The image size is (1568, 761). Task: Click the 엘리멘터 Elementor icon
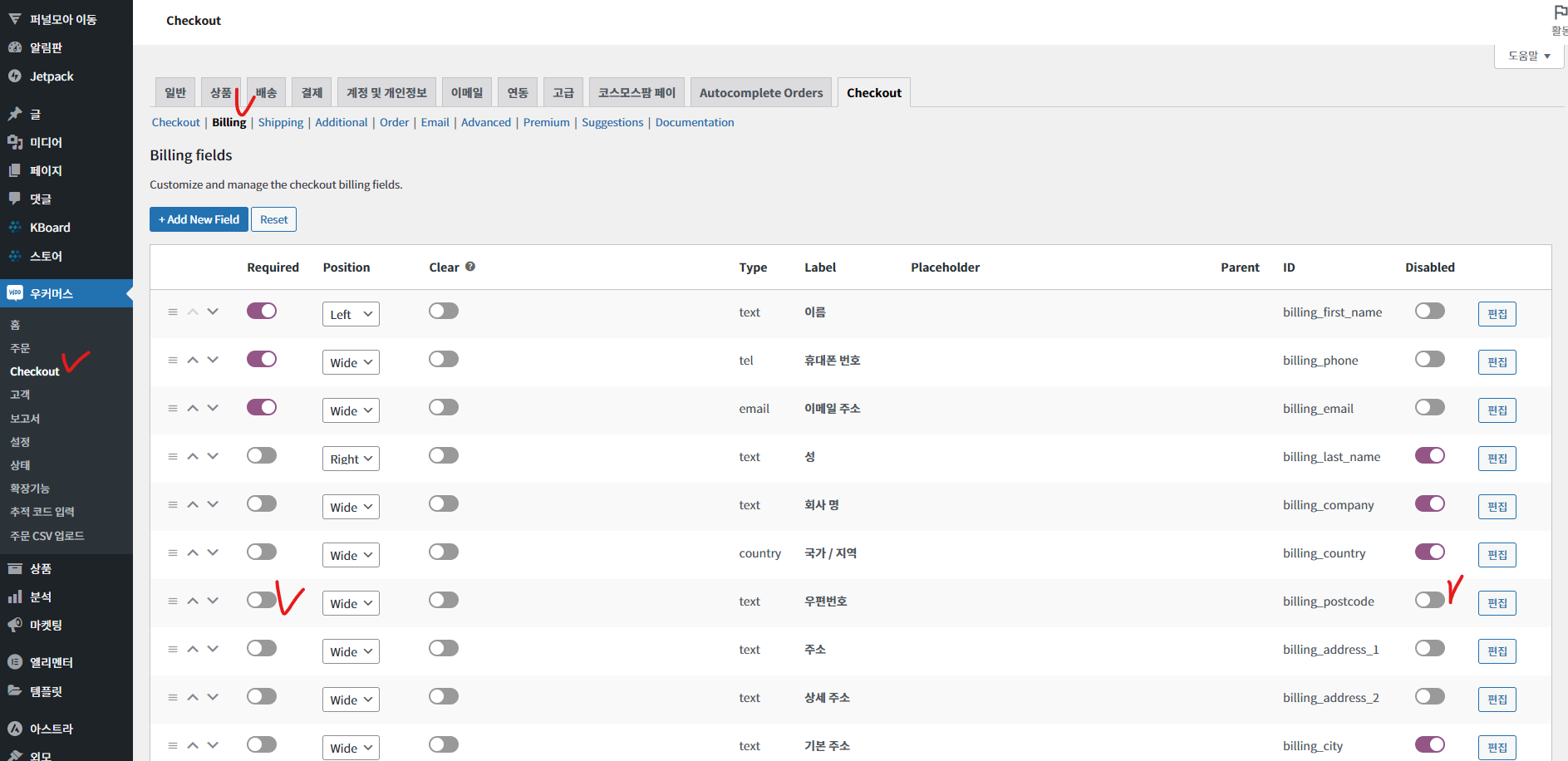[15, 662]
